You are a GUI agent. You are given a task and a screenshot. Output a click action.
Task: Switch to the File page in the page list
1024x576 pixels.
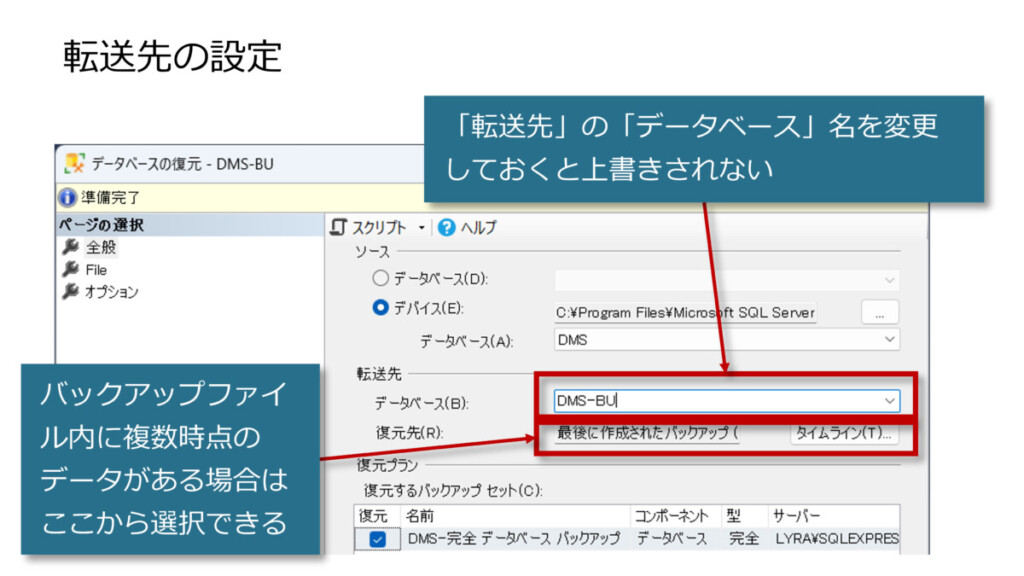pos(96,270)
